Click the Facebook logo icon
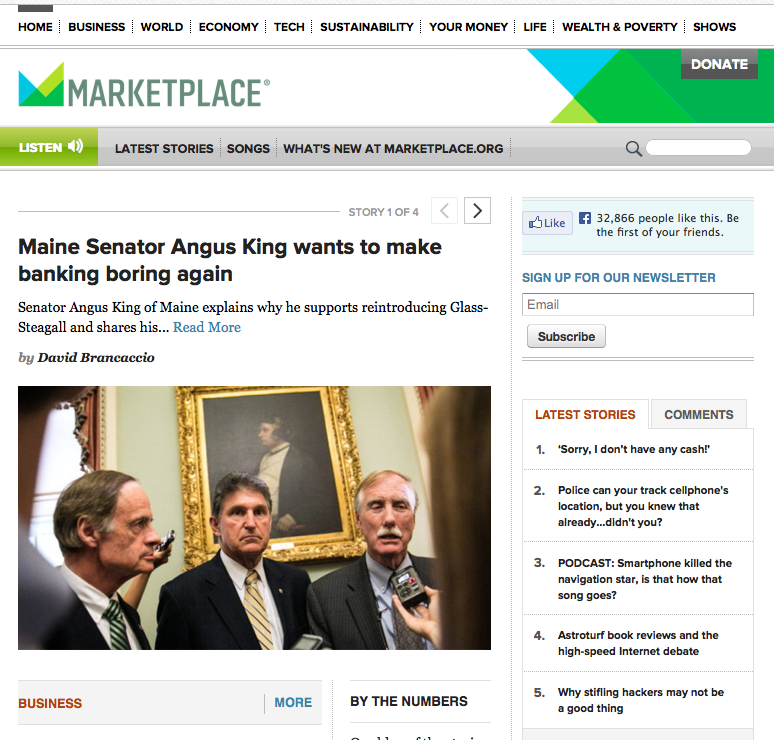 point(584,218)
